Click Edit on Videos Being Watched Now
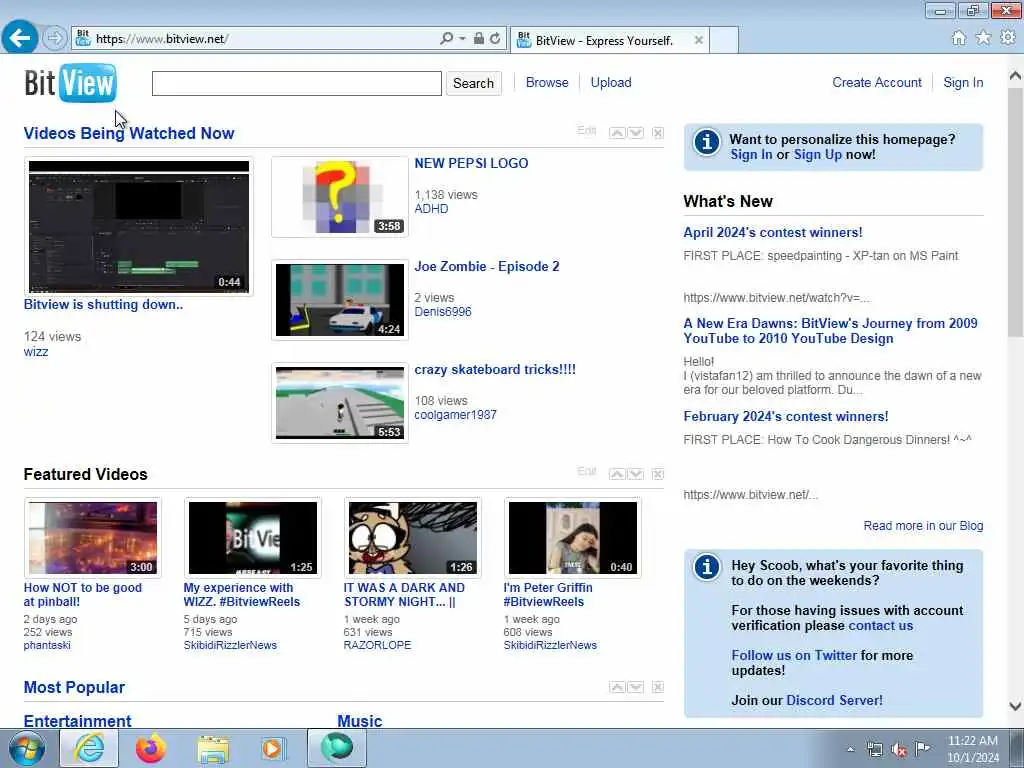 pyautogui.click(x=586, y=131)
